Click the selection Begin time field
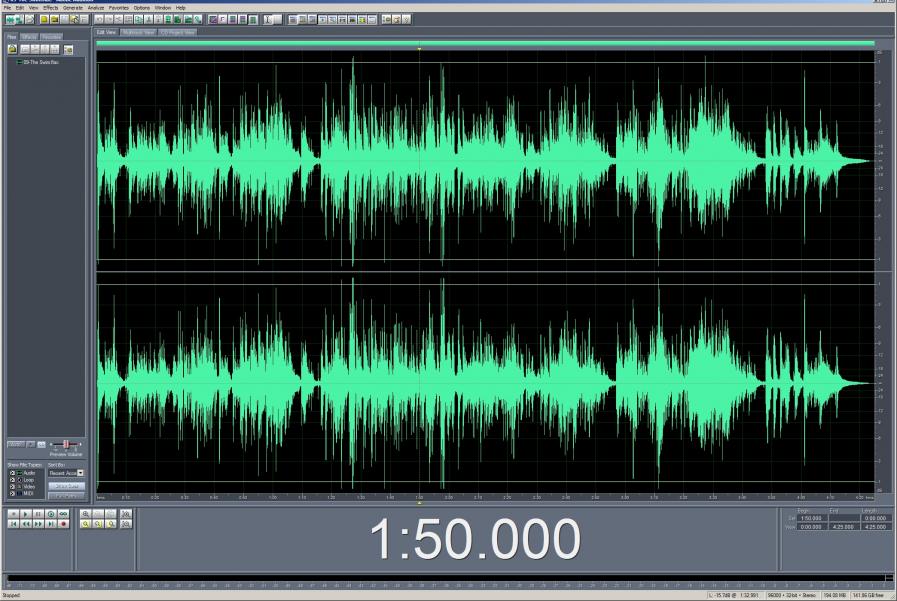 pos(810,518)
